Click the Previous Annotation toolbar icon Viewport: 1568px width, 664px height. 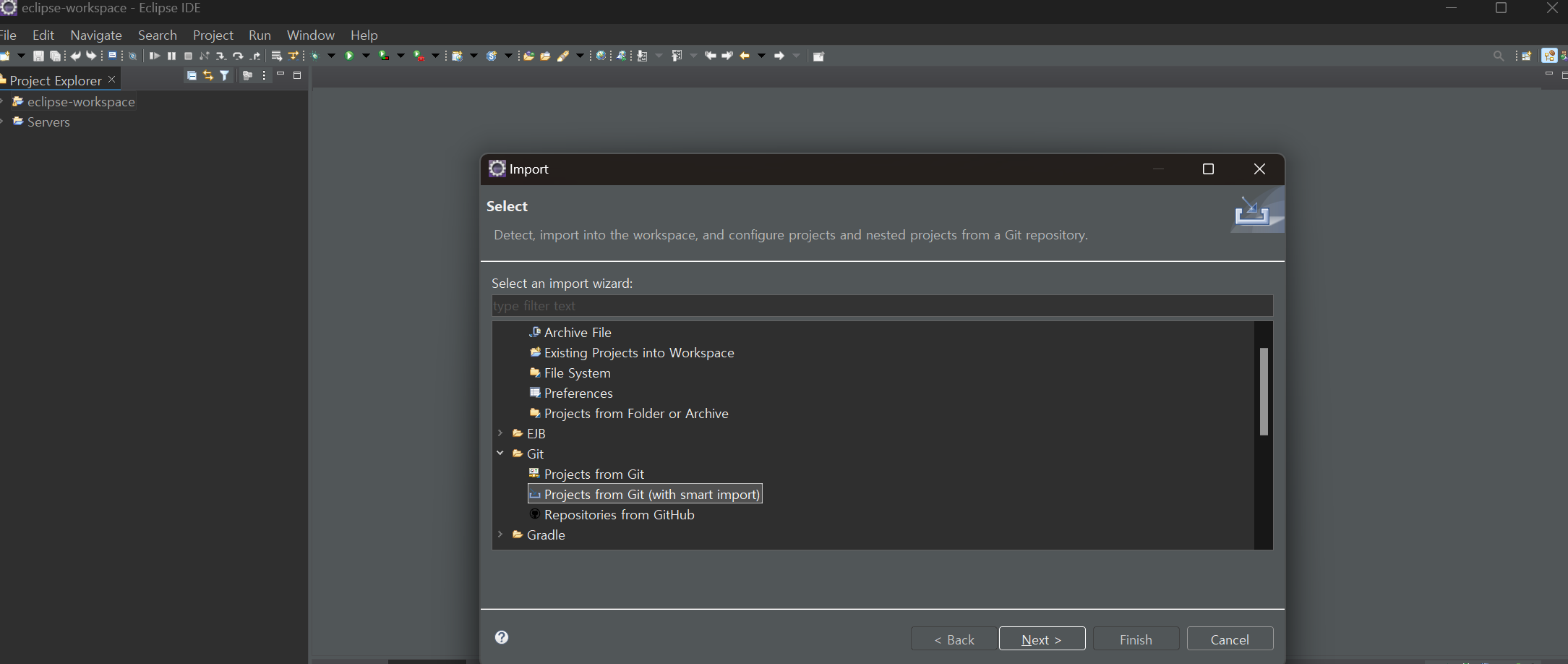677,56
